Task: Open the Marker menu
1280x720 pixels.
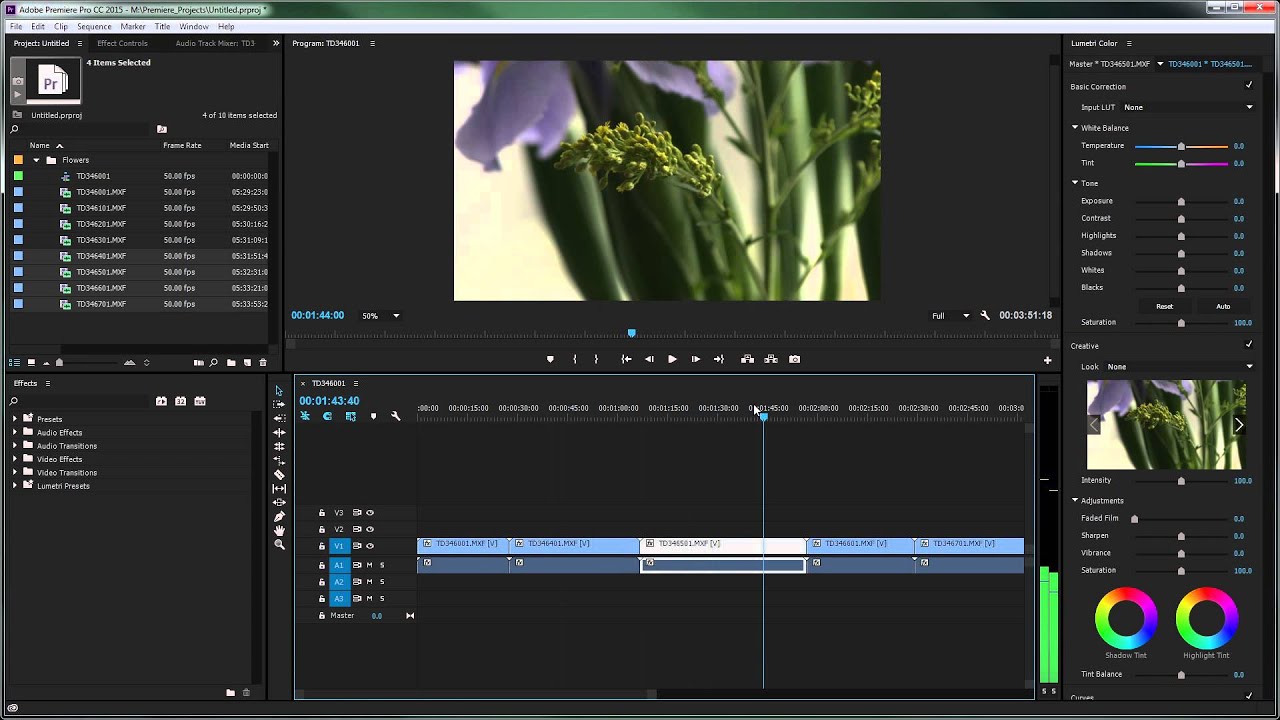Action: 133,26
